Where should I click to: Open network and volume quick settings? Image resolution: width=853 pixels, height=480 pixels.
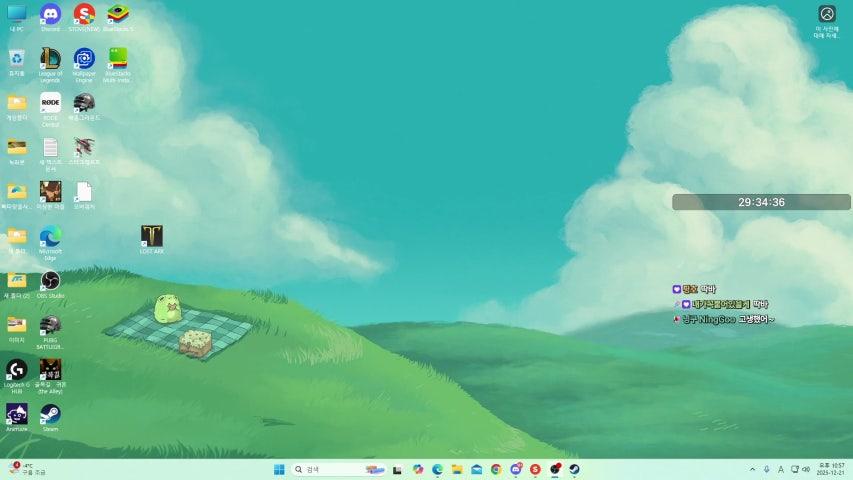pyautogui.click(x=800, y=469)
